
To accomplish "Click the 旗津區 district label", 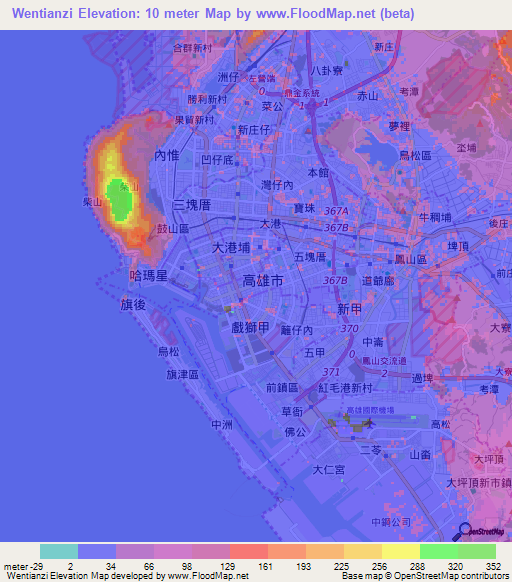I will pyautogui.click(x=182, y=375).
